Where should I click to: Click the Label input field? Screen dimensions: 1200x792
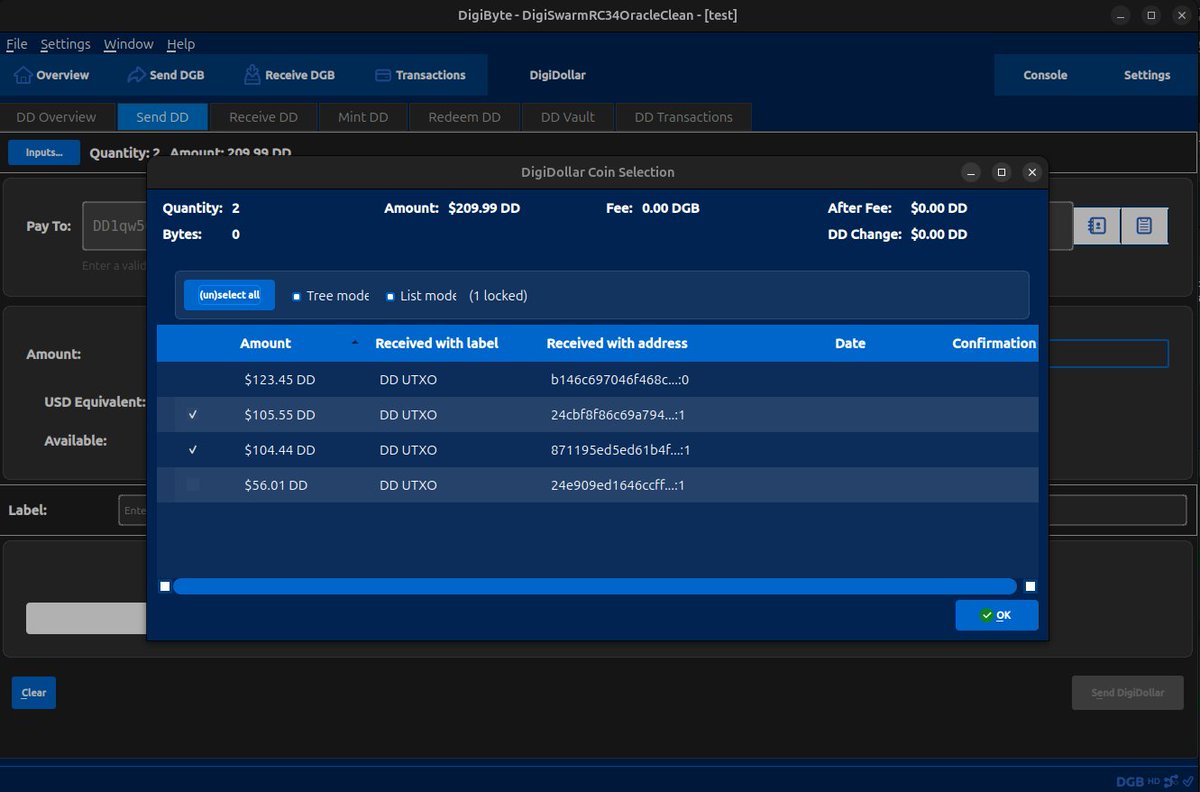coord(132,510)
